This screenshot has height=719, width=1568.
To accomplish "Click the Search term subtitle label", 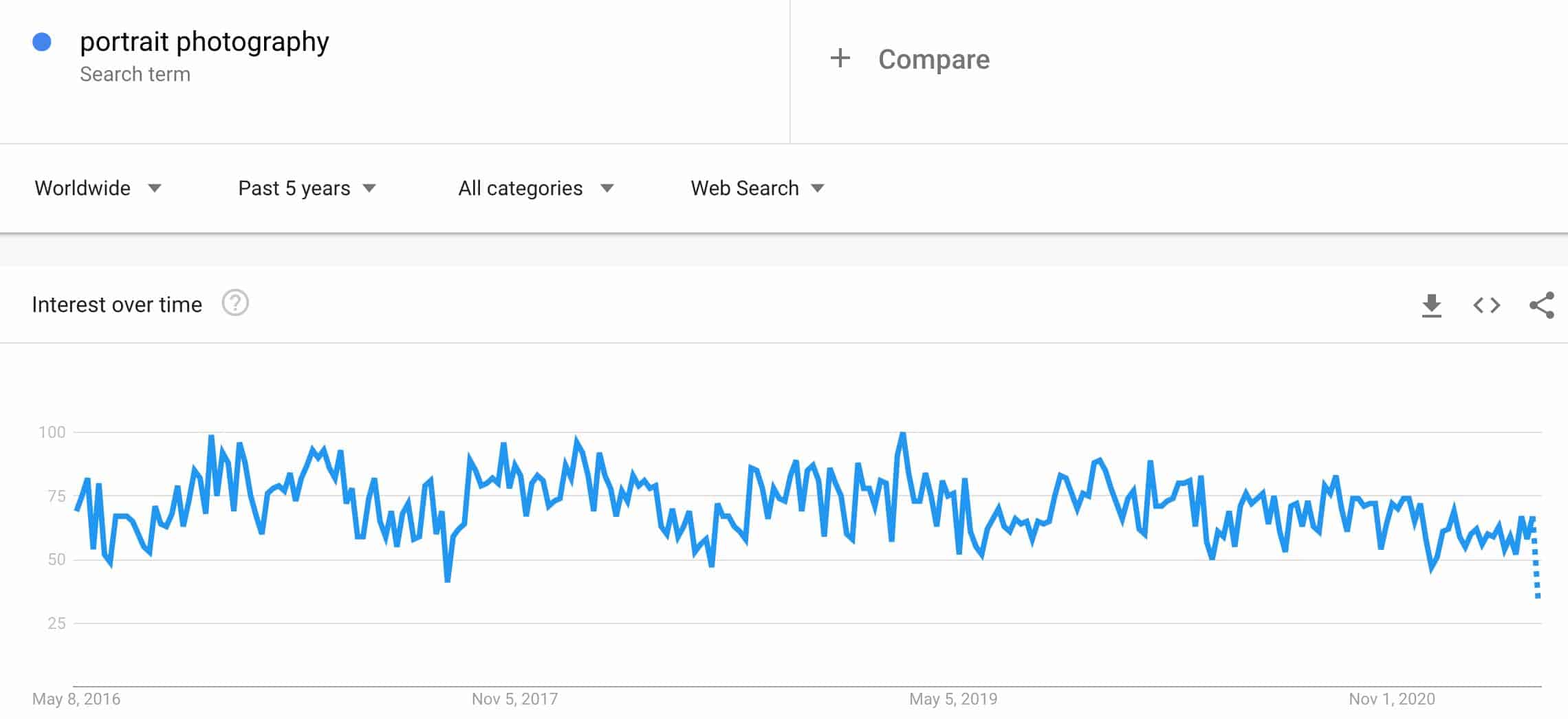I will 135,74.
